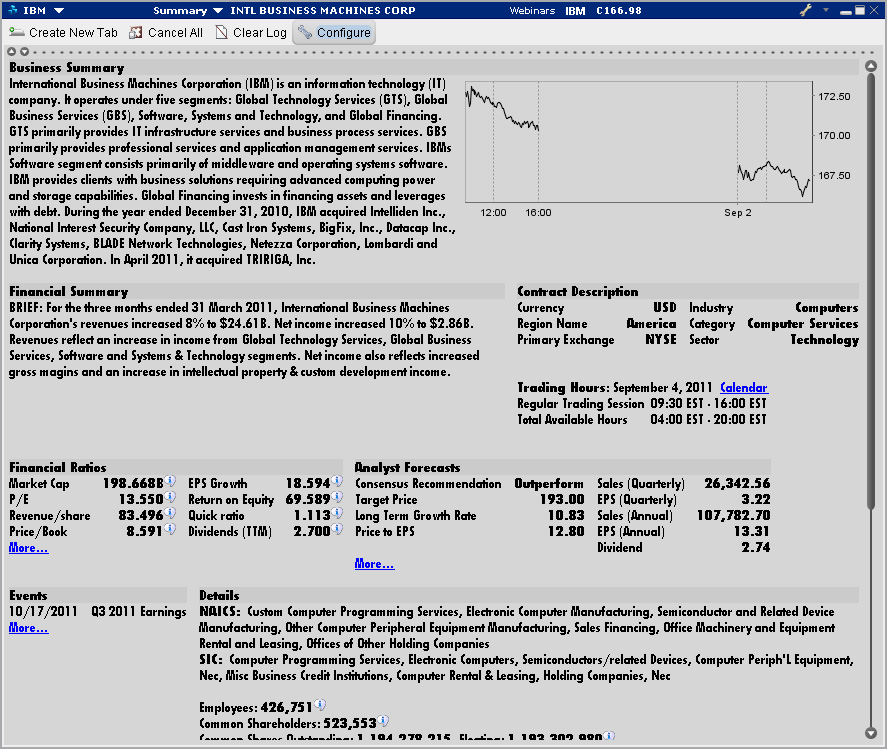Click scrollbar up arrow button
Image resolution: width=887 pixels, height=749 pixels.
871,66
